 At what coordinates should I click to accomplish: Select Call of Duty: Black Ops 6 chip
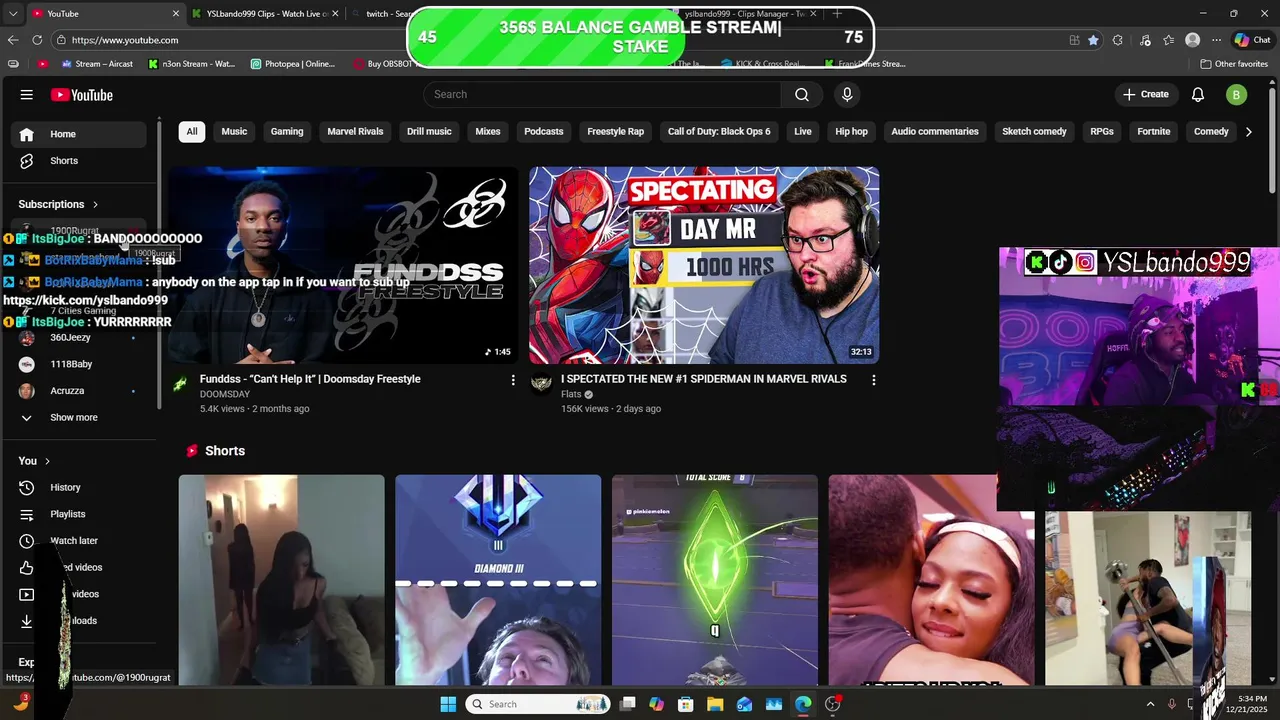click(x=719, y=131)
